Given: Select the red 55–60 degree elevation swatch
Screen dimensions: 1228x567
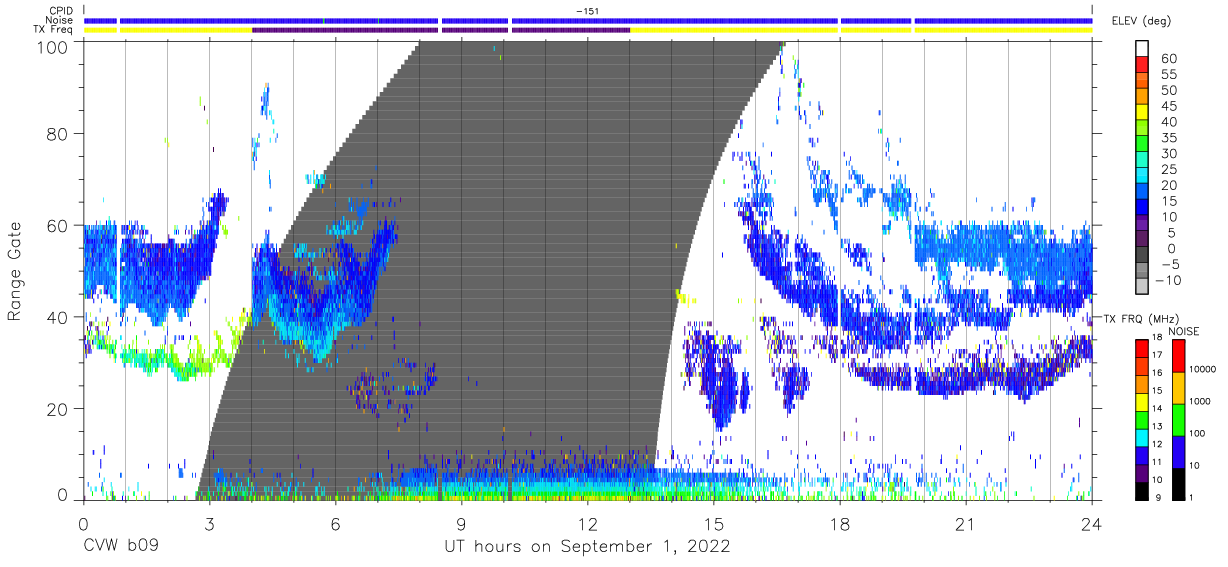Looking at the screenshot, I should [x=1142, y=65].
